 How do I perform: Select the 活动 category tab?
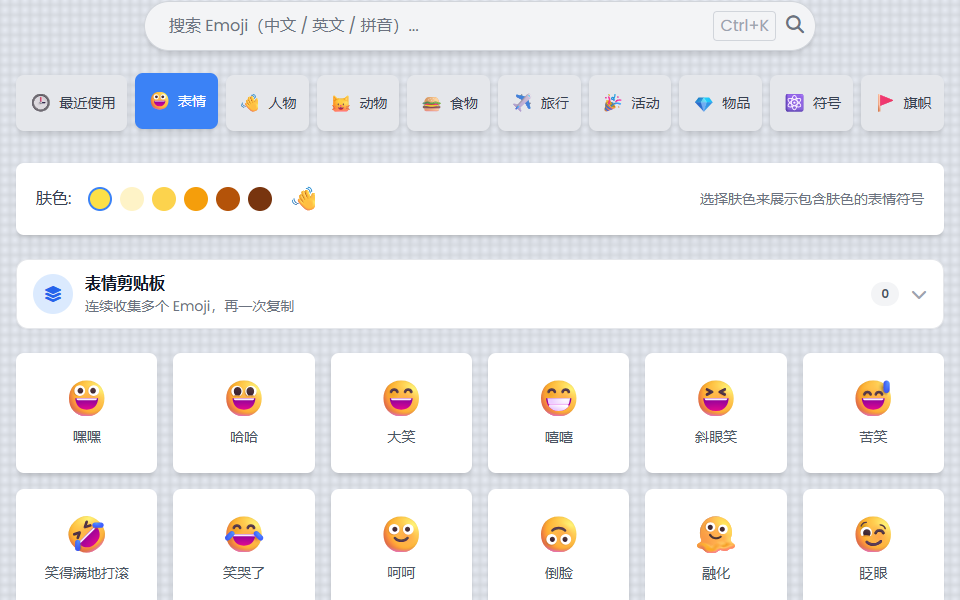pos(630,103)
